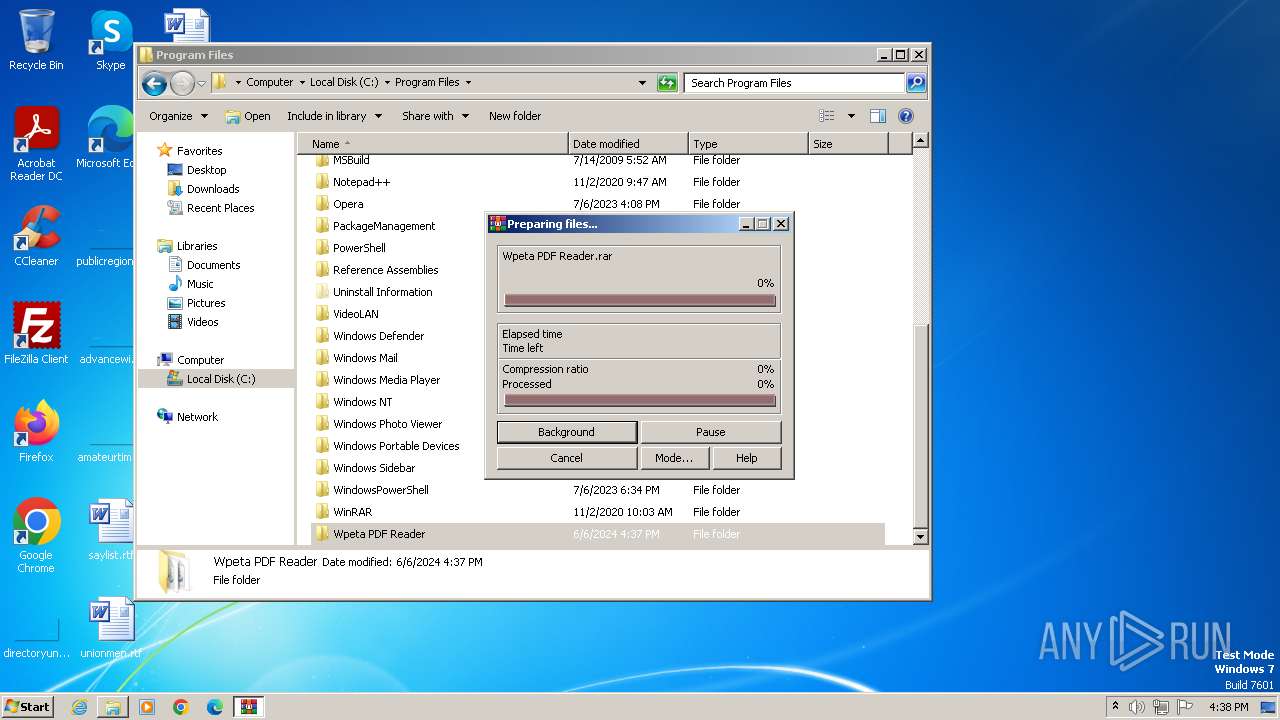Launch Firefox from desktop
The width and height of the screenshot is (1280, 720).
click(36, 432)
